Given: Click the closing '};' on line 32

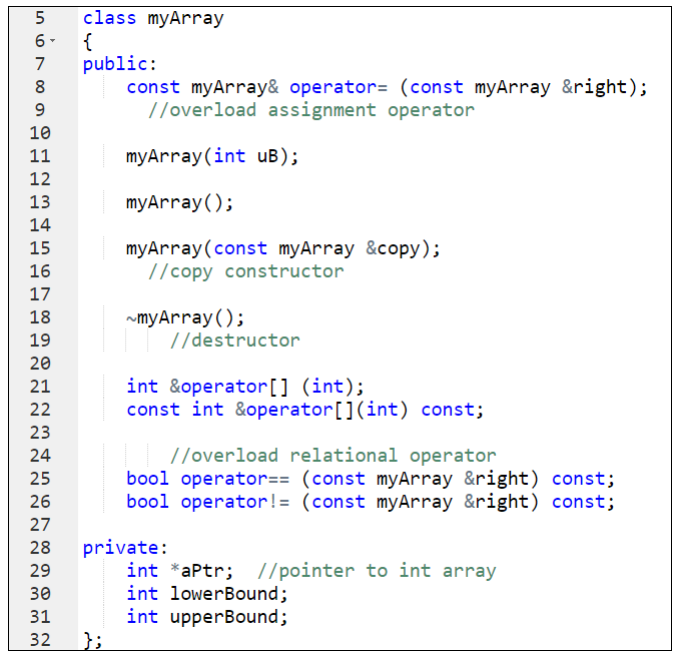Looking at the screenshot, I should point(93,640).
